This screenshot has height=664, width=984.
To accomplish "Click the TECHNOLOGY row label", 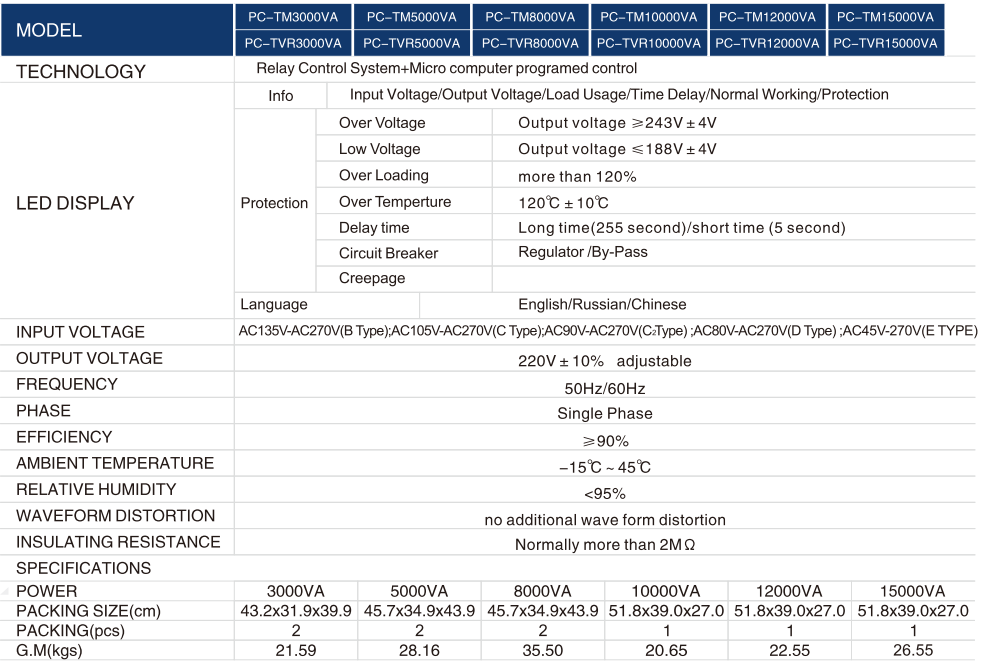I will pos(81,72).
